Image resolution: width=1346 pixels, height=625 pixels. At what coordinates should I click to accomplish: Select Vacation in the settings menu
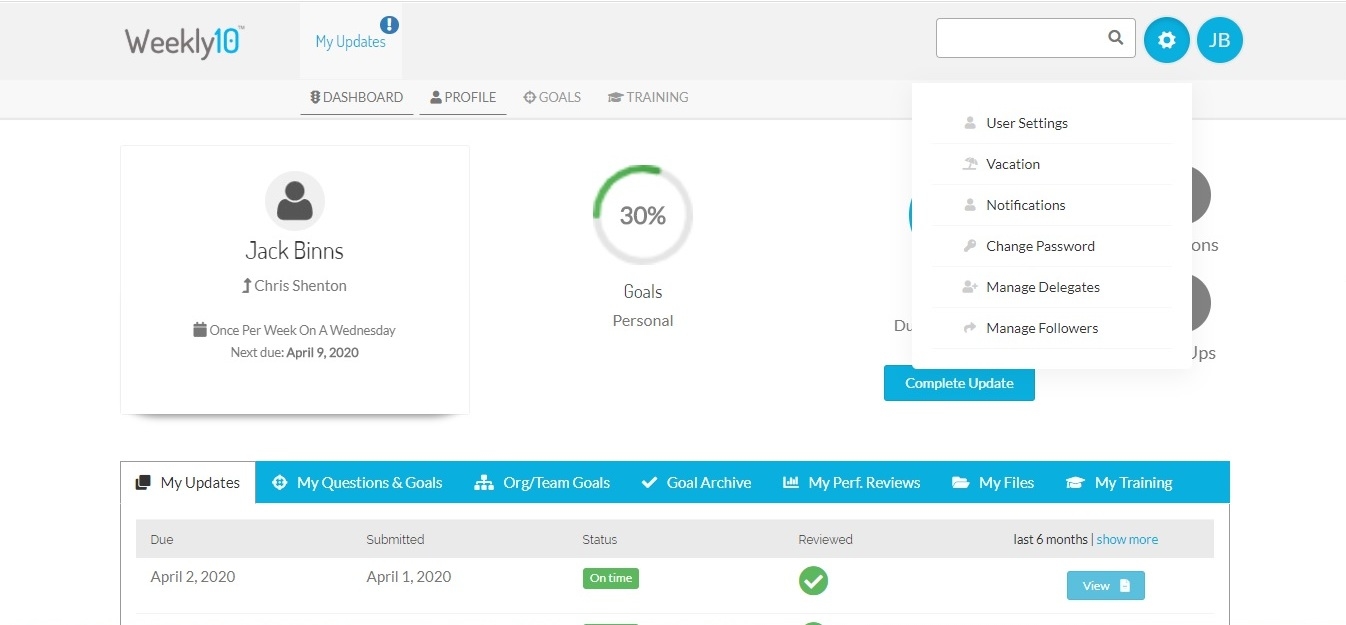(1012, 164)
